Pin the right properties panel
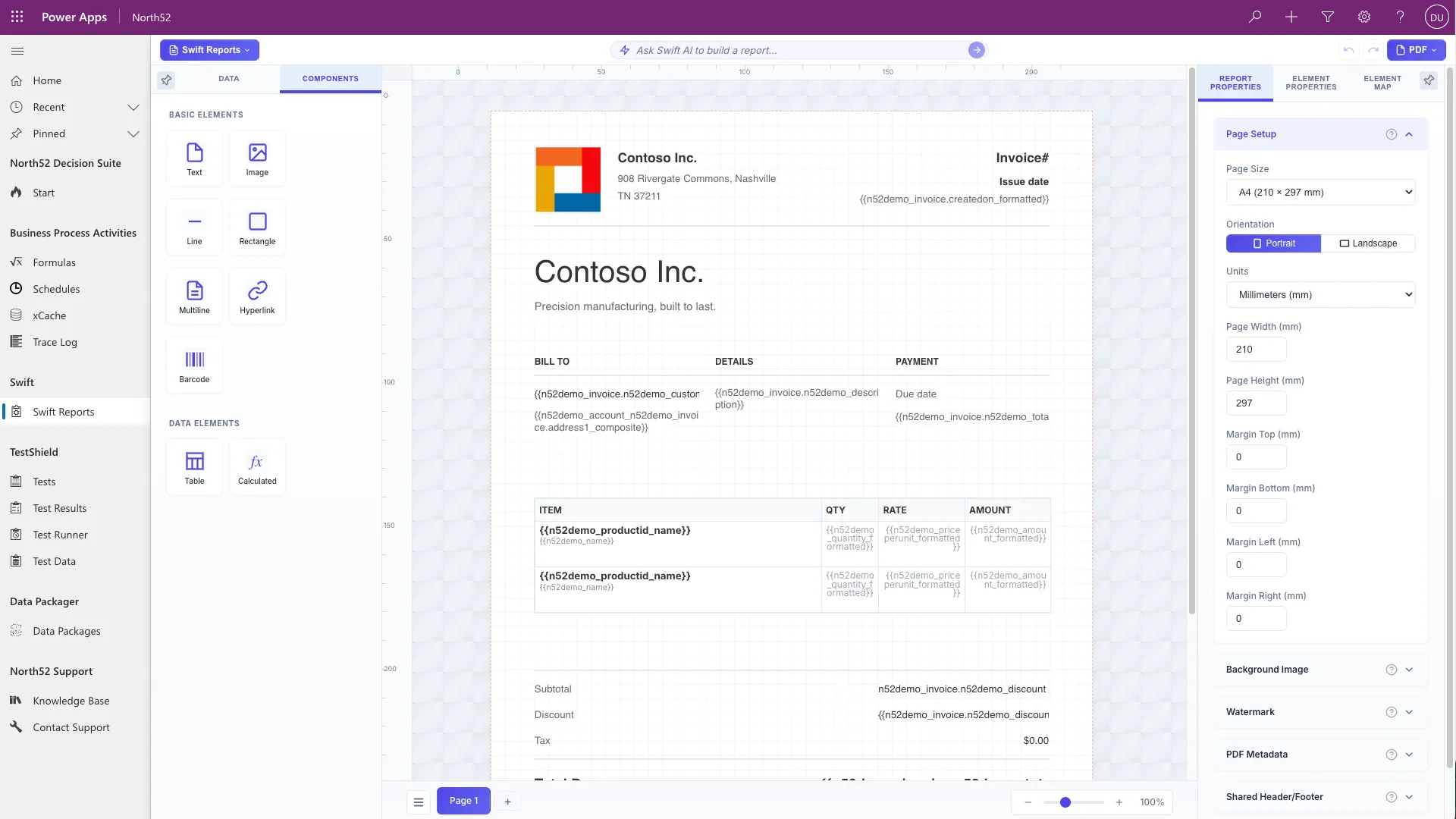 (x=1429, y=80)
